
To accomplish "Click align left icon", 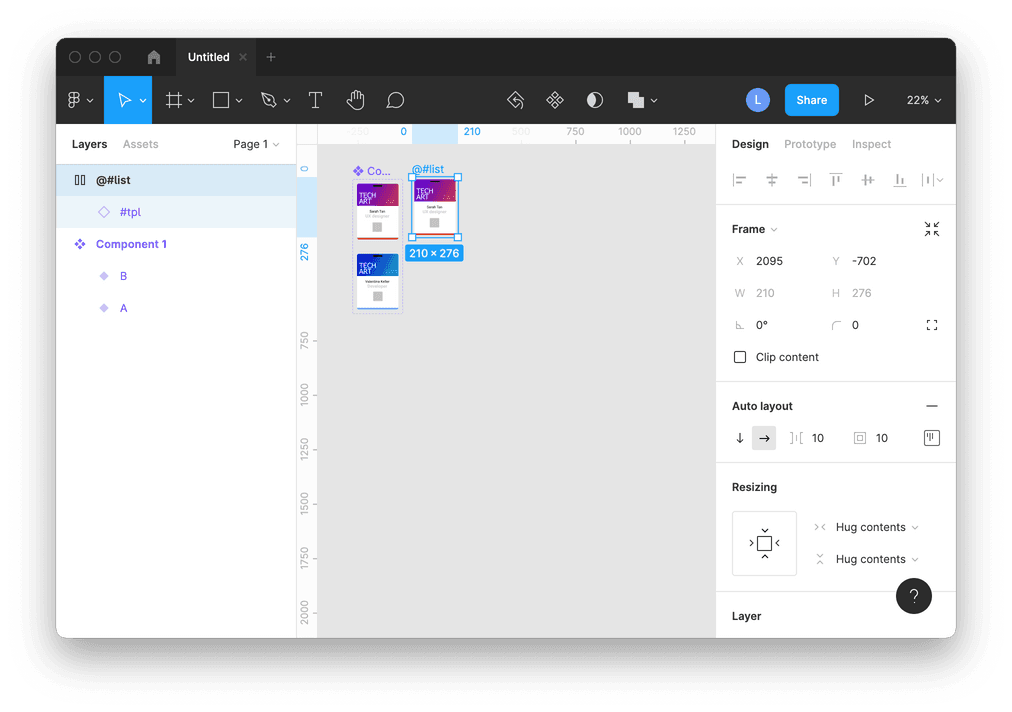I will click(x=740, y=180).
